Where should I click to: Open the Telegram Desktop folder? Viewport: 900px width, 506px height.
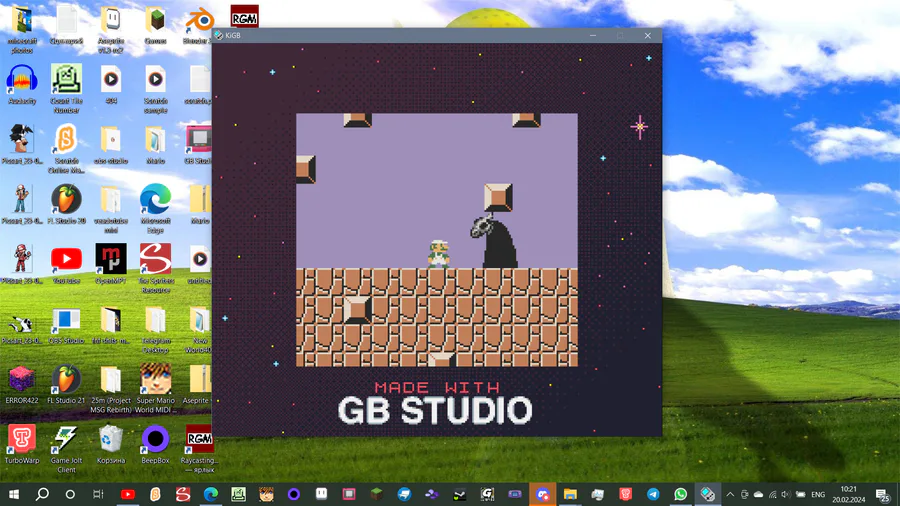[x=155, y=329]
